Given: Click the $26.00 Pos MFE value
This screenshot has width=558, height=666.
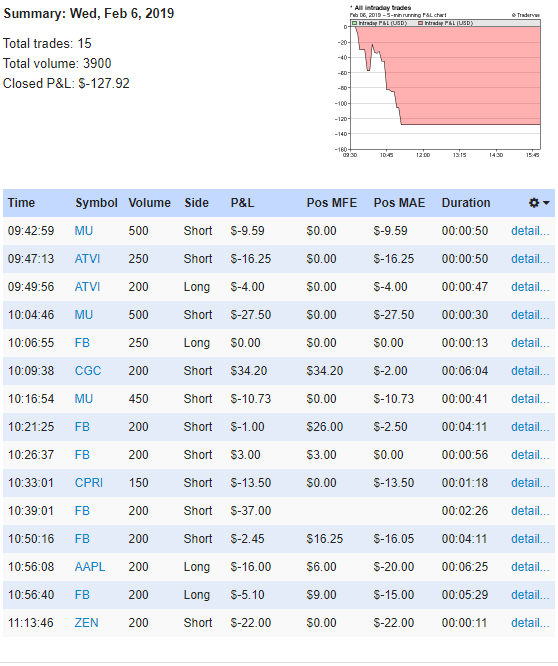Looking at the screenshot, I should pos(325,427).
